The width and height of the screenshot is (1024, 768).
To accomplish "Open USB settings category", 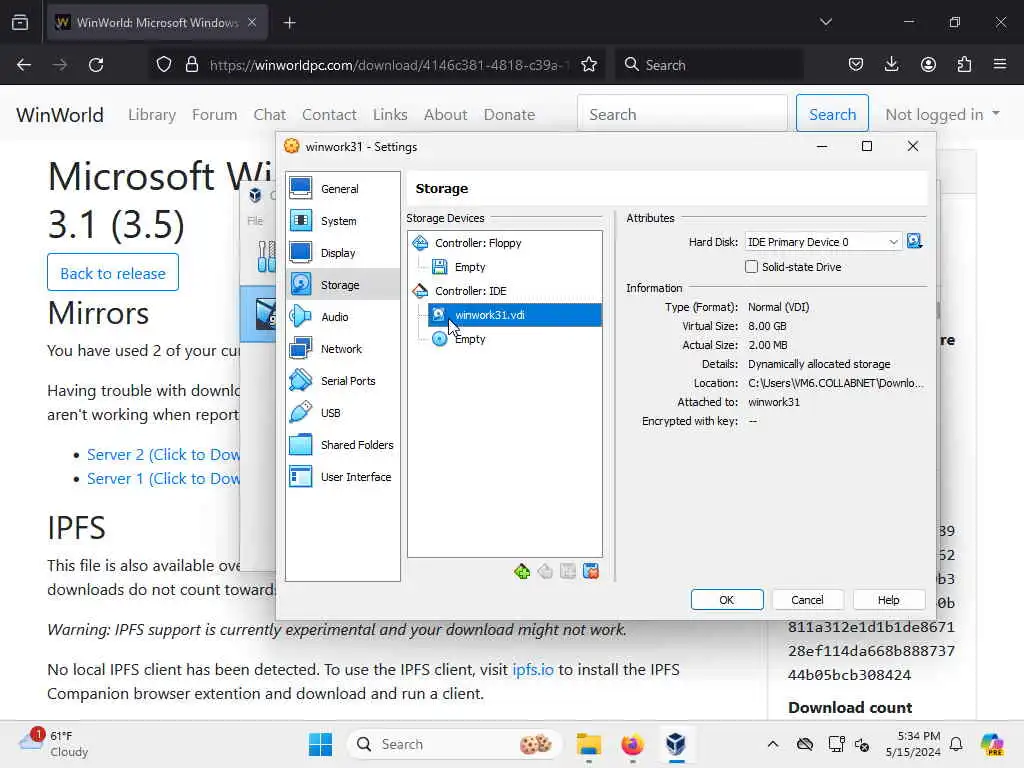I will point(342,413).
